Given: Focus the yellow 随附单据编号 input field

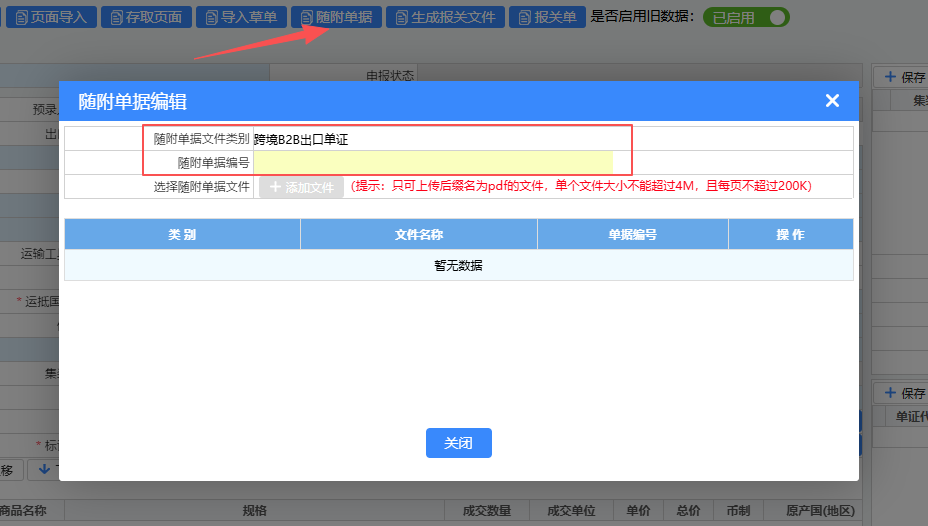Looking at the screenshot, I should tap(433, 163).
